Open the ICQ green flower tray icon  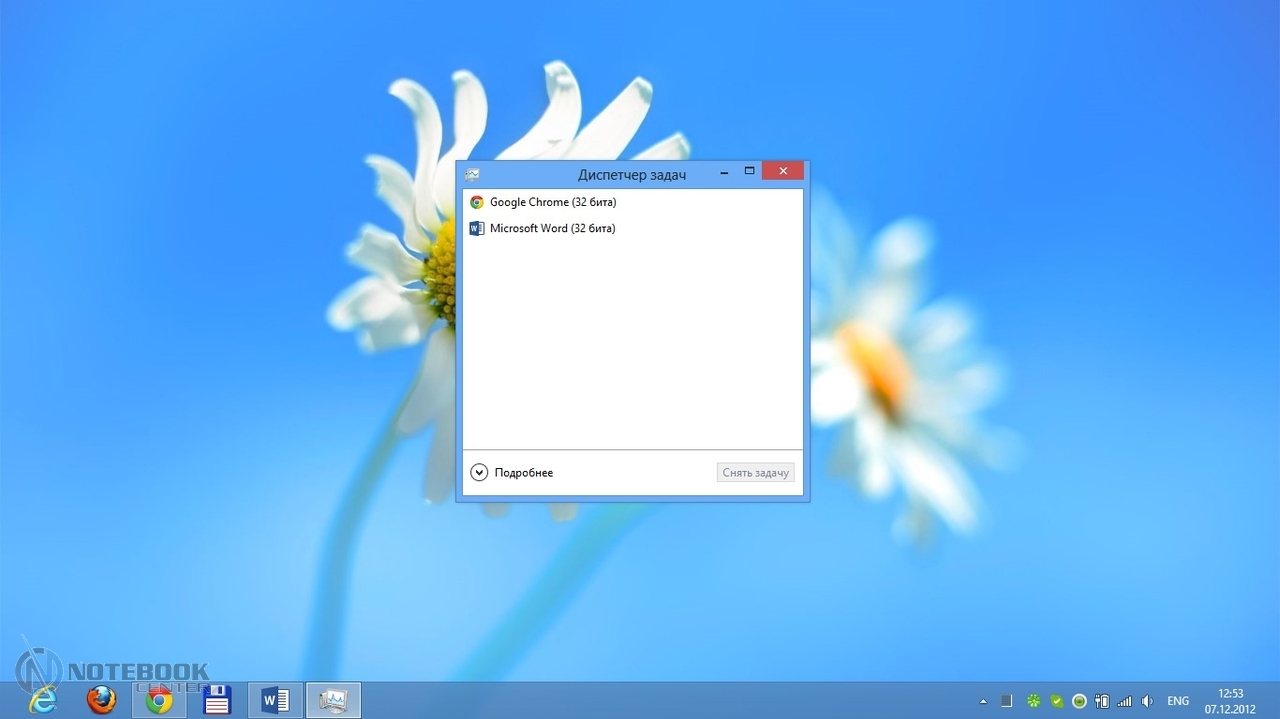click(1034, 701)
